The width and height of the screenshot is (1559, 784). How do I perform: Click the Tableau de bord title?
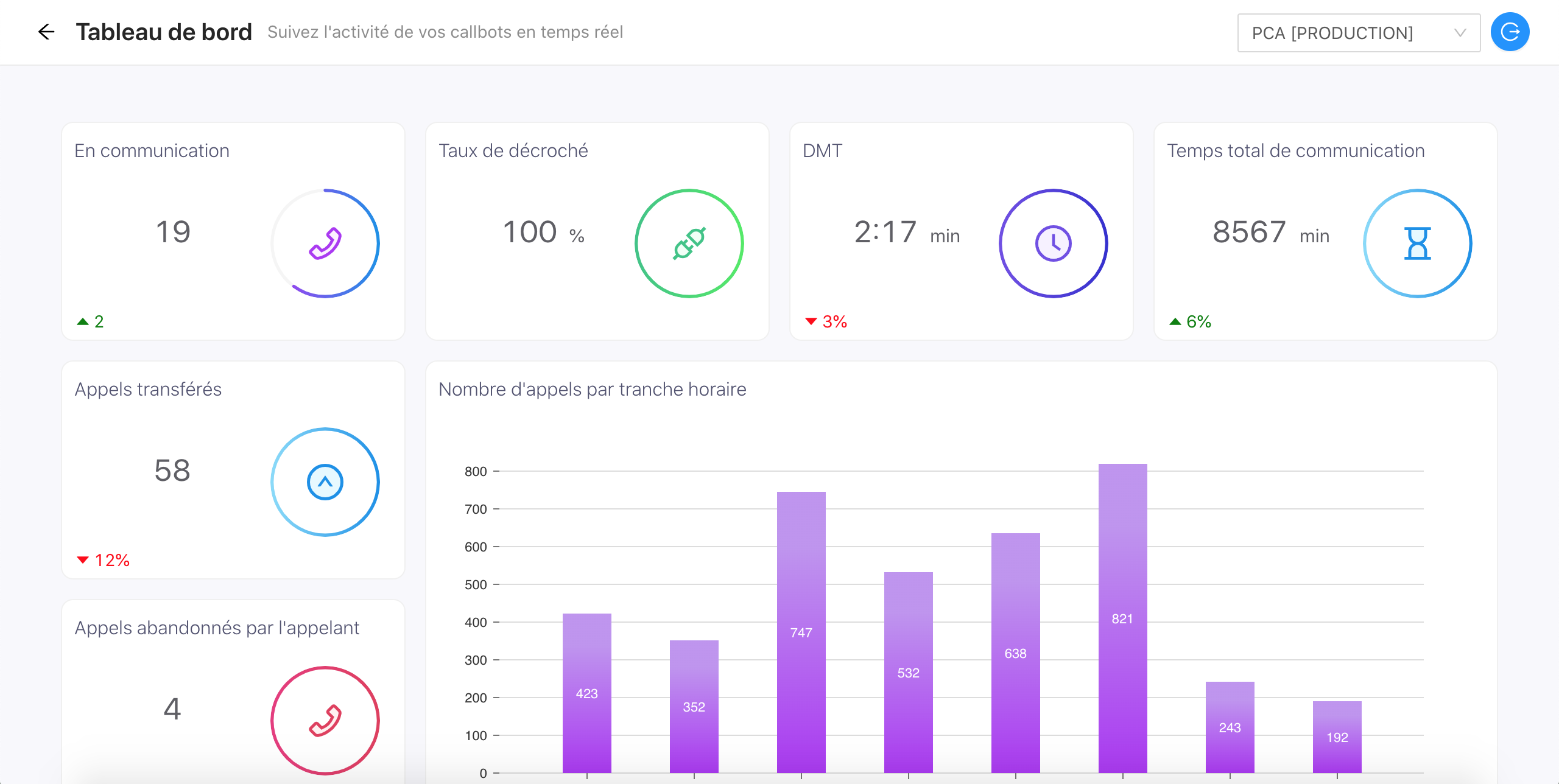164,32
